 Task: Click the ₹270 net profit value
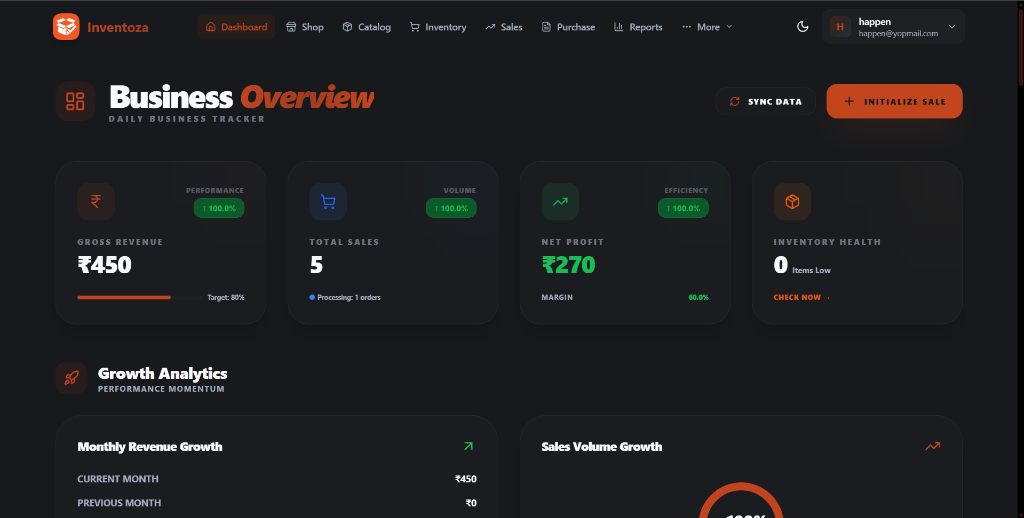(568, 265)
